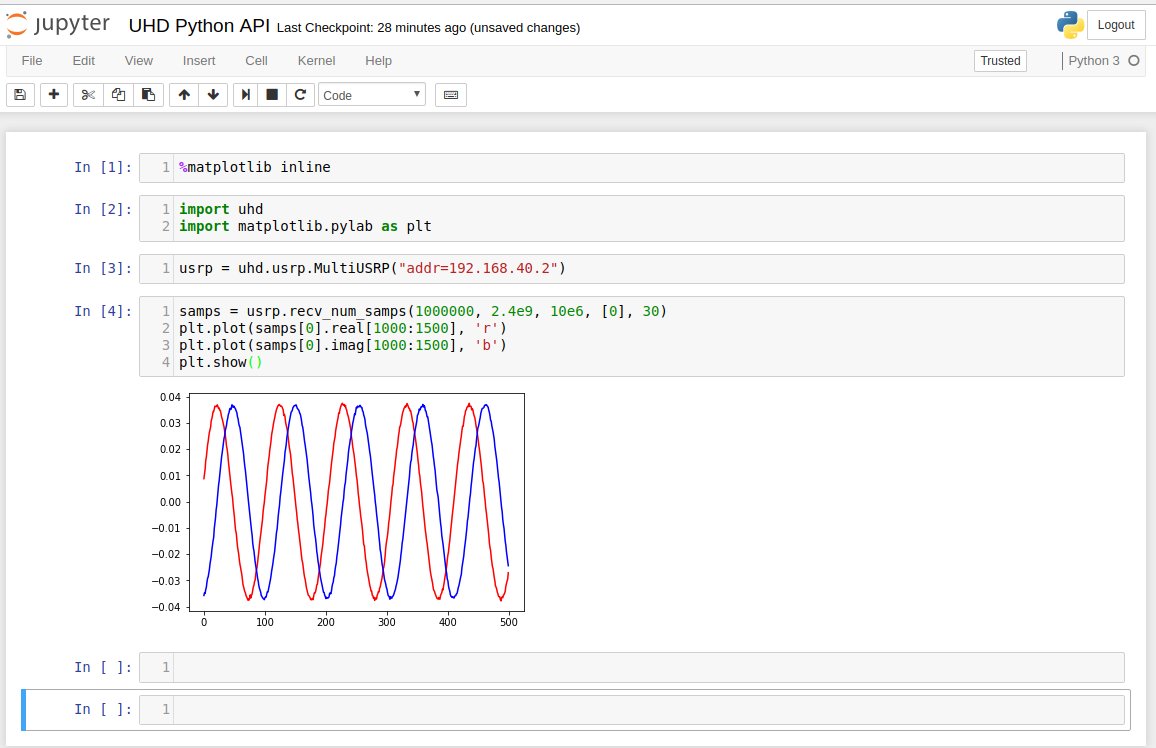The height and width of the screenshot is (748, 1156).
Task: Select the In [1] prompt
Action: 103,167
